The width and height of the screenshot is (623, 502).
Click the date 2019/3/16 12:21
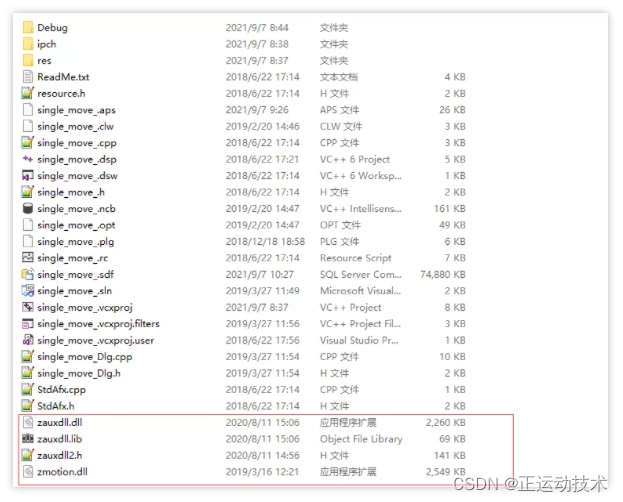262,472
